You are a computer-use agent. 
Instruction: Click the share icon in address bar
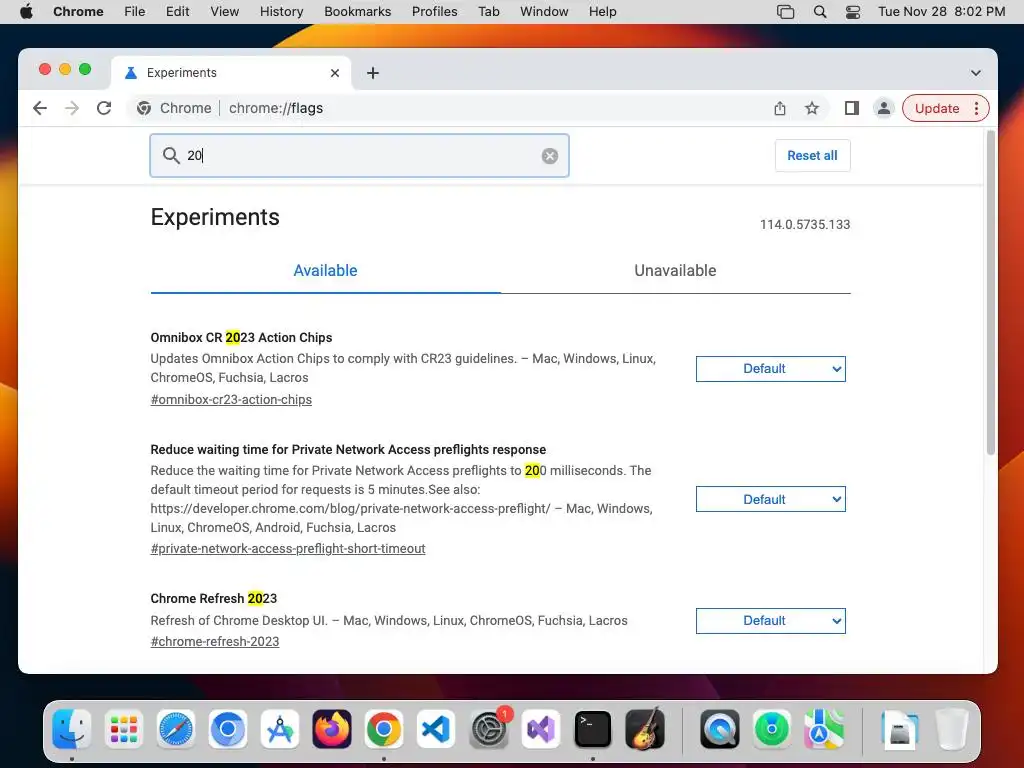(x=780, y=108)
